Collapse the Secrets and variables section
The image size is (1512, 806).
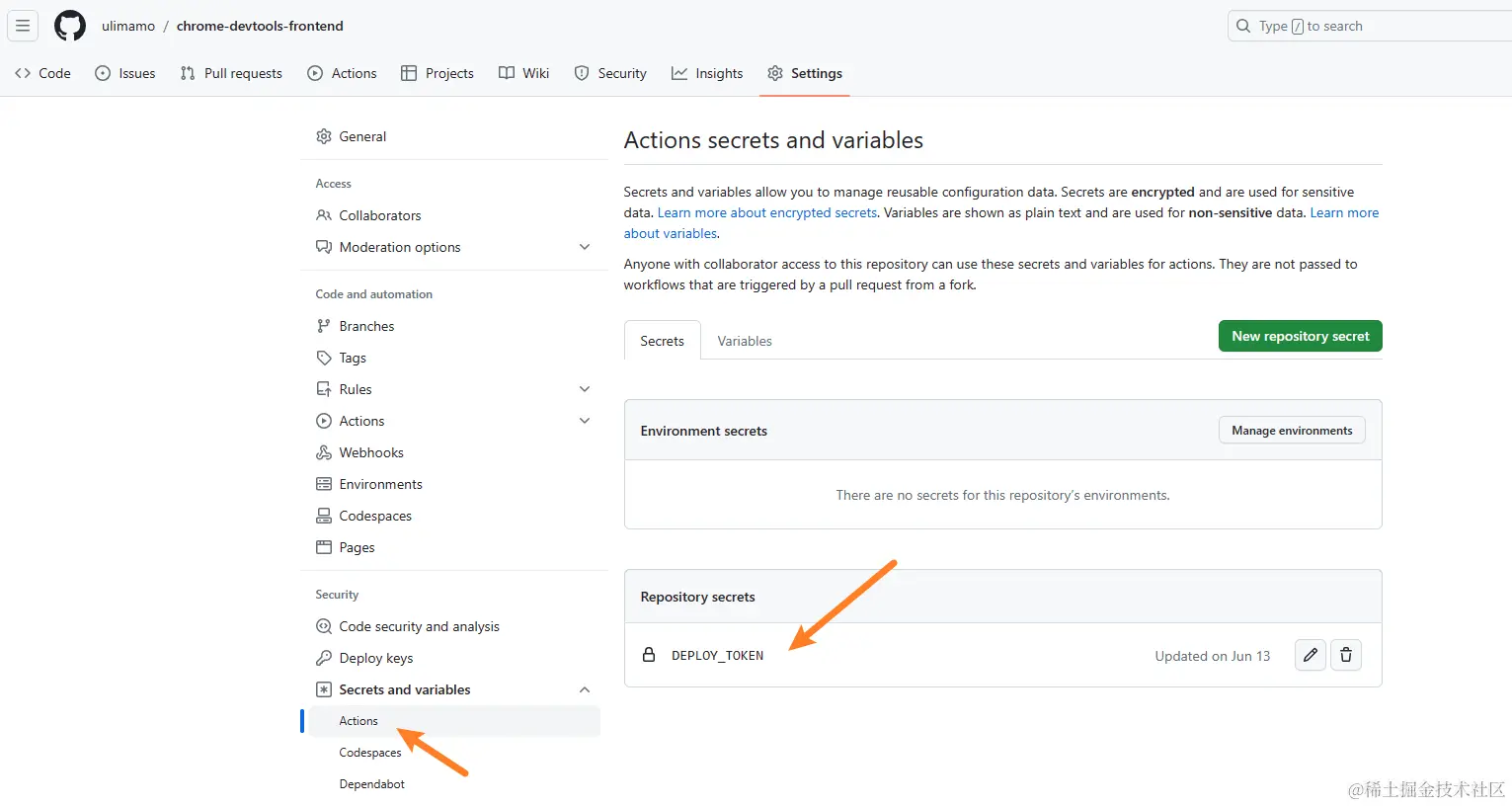[585, 689]
